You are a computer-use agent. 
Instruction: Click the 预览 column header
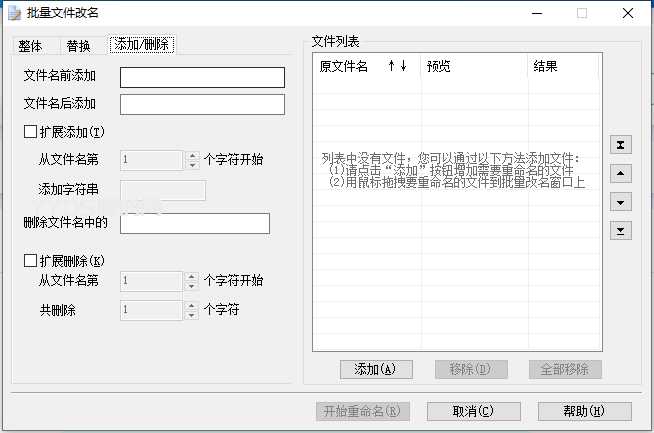click(x=474, y=67)
